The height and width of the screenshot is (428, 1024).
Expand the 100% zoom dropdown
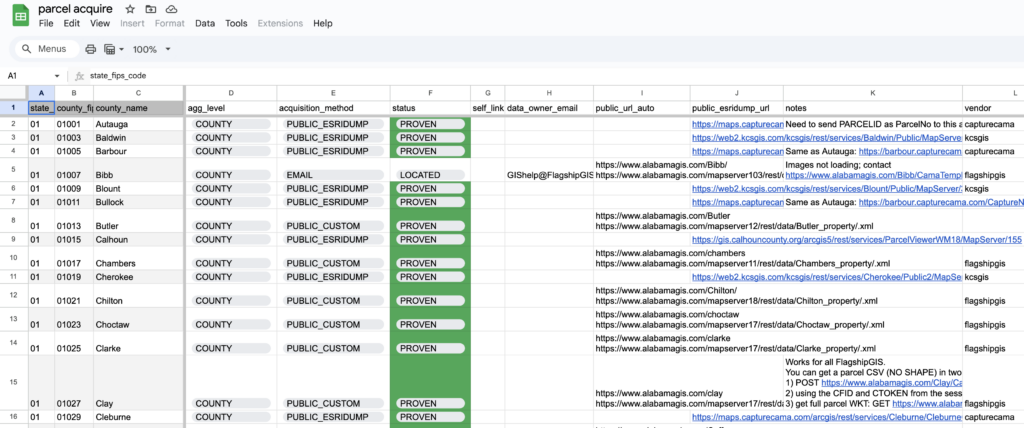[x=168, y=49]
